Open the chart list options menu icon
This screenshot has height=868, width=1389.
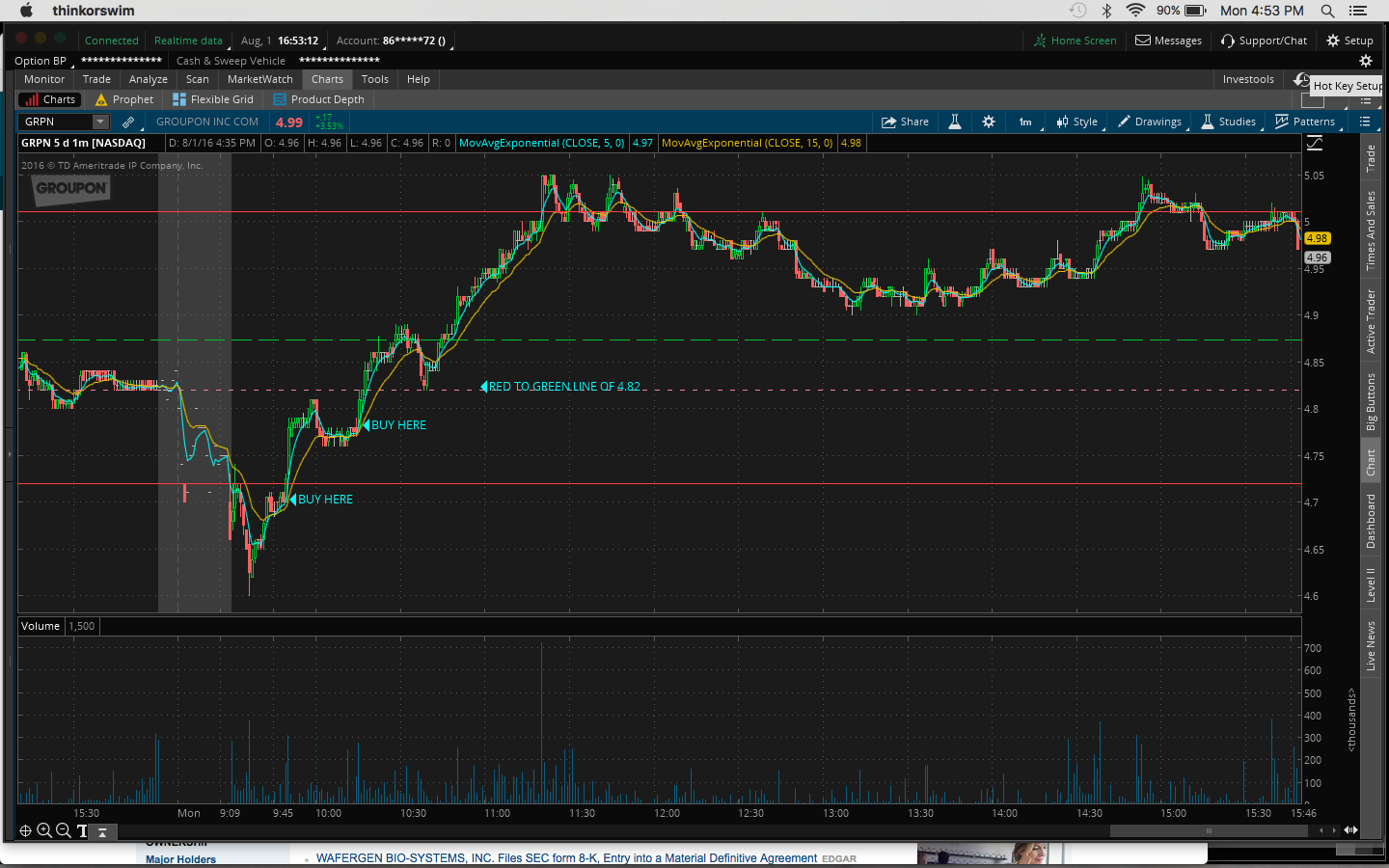pos(1365,122)
